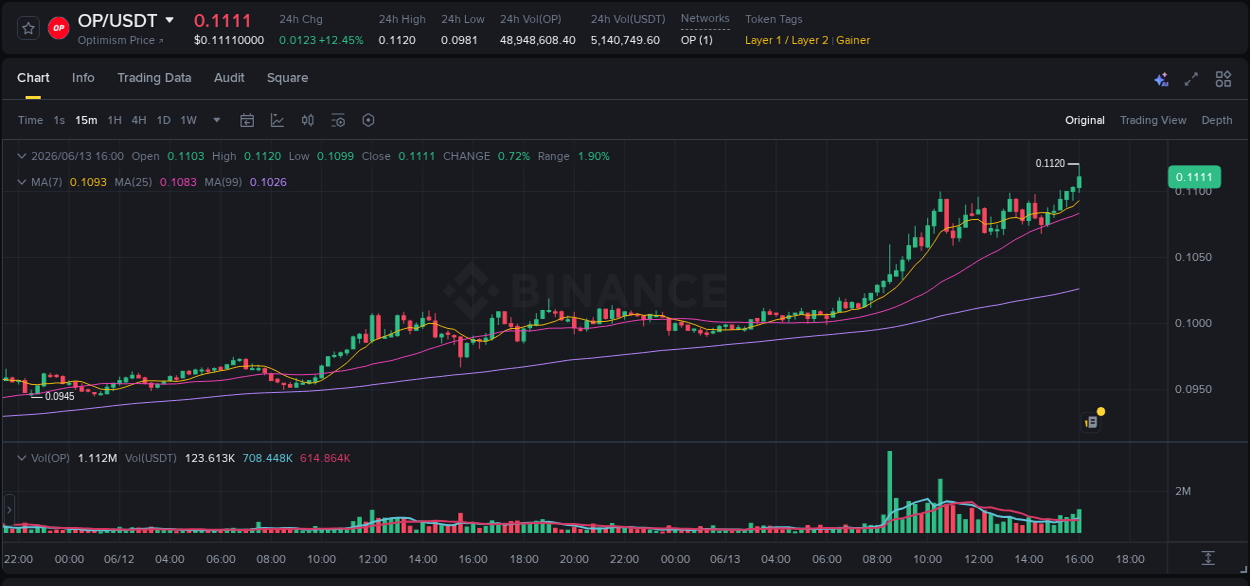The width and height of the screenshot is (1250, 586).
Task: Select the 15m interval
Action: 86,120
